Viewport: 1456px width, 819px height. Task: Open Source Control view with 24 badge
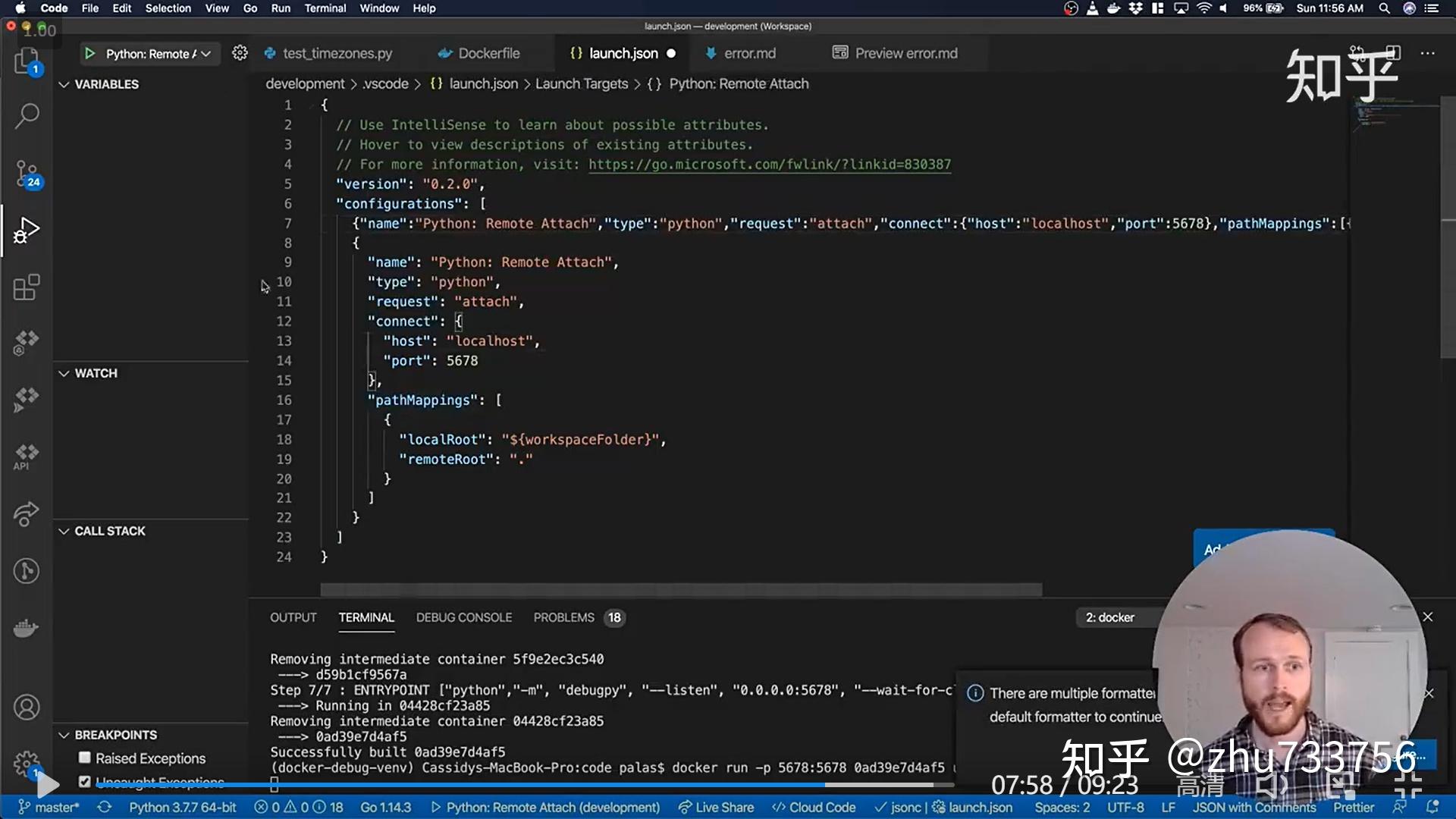pyautogui.click(x=27, y=174)
